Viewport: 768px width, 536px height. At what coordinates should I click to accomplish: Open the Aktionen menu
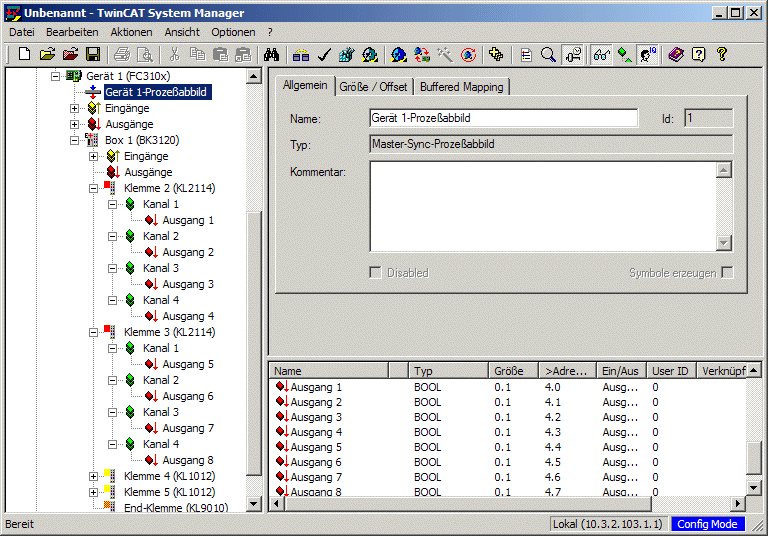tap(131, 32)
